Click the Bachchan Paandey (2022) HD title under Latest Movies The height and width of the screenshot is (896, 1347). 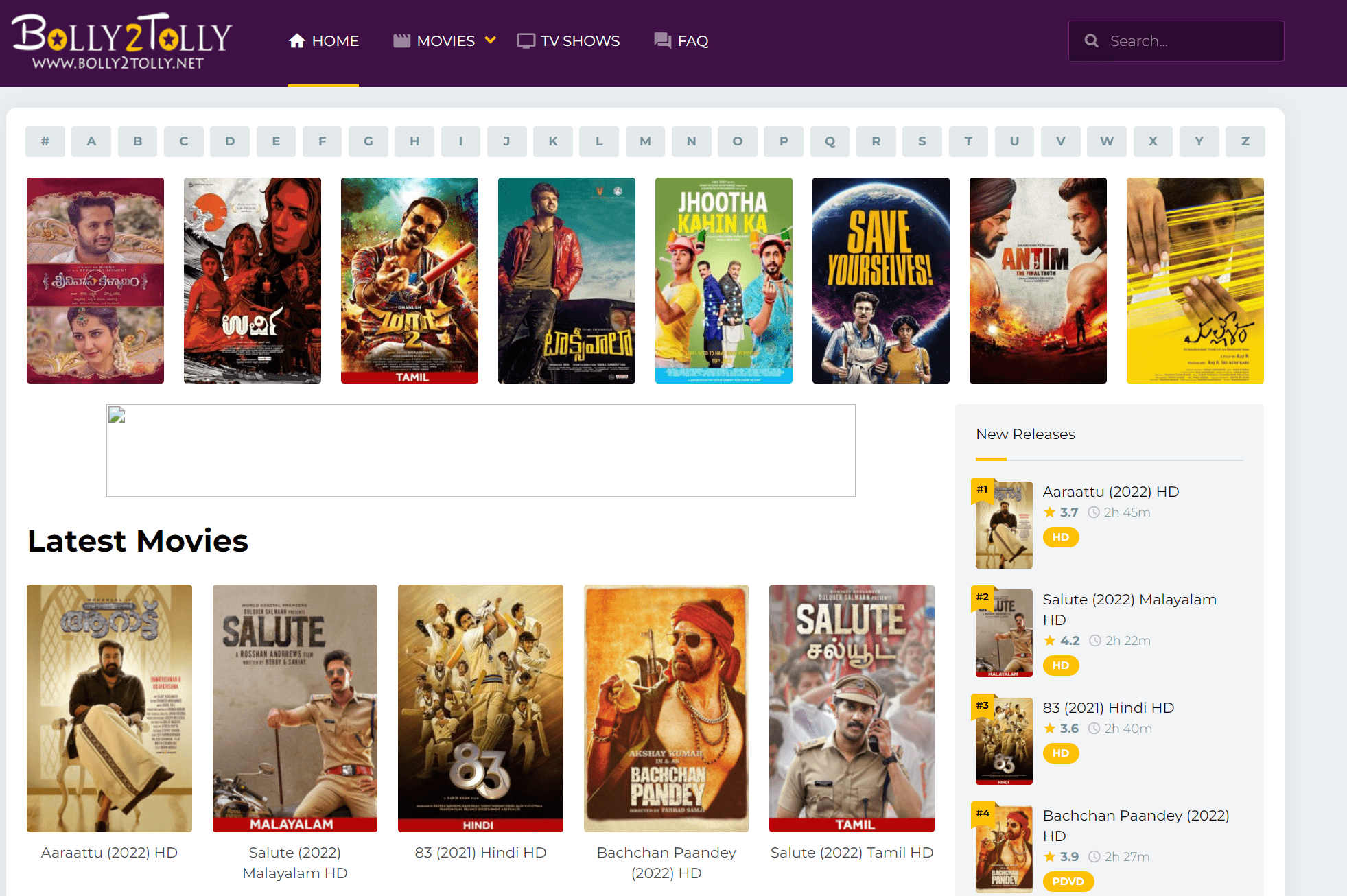pyautogui.click(x=666, y=863)
